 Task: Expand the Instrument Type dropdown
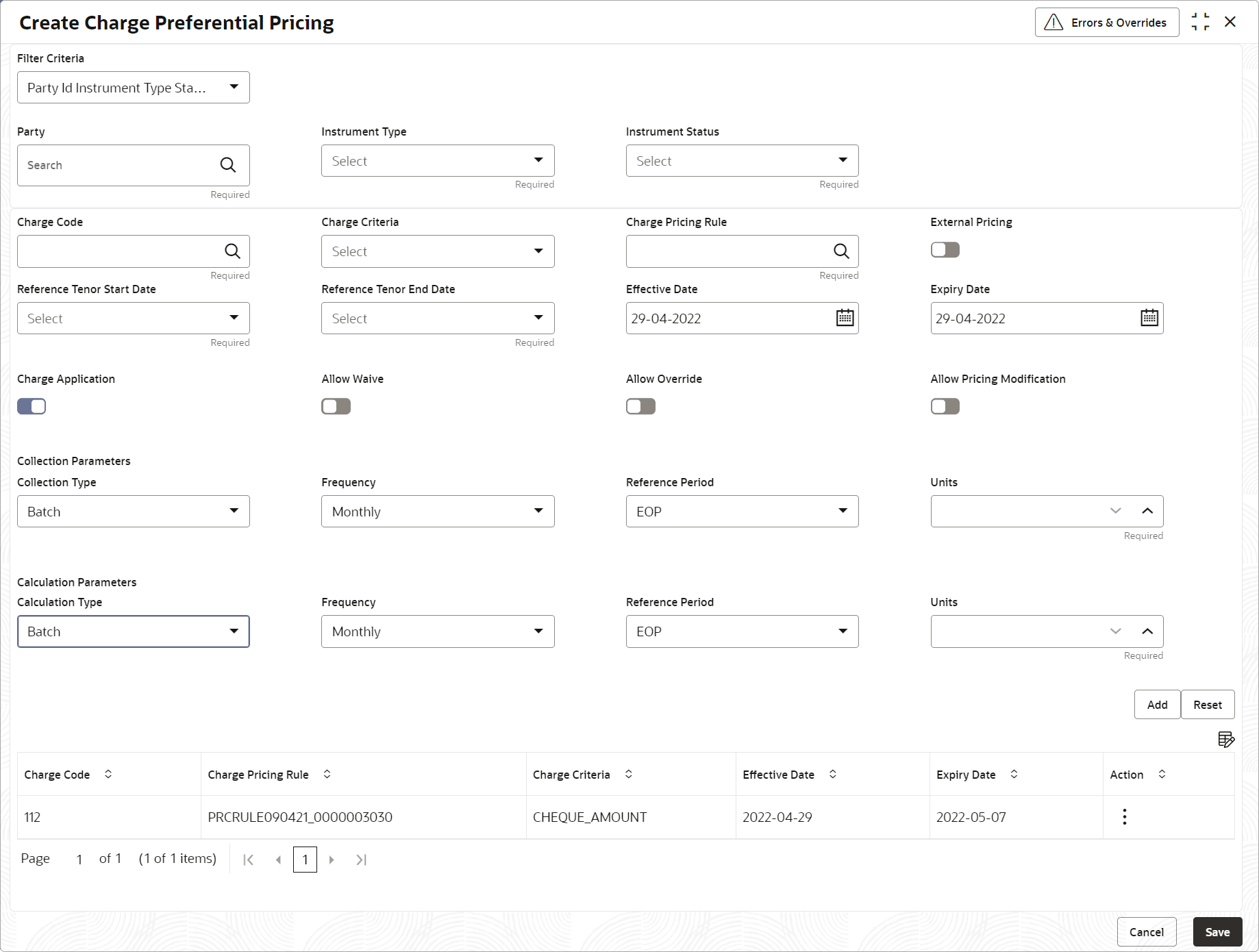(x=438, y=161)
